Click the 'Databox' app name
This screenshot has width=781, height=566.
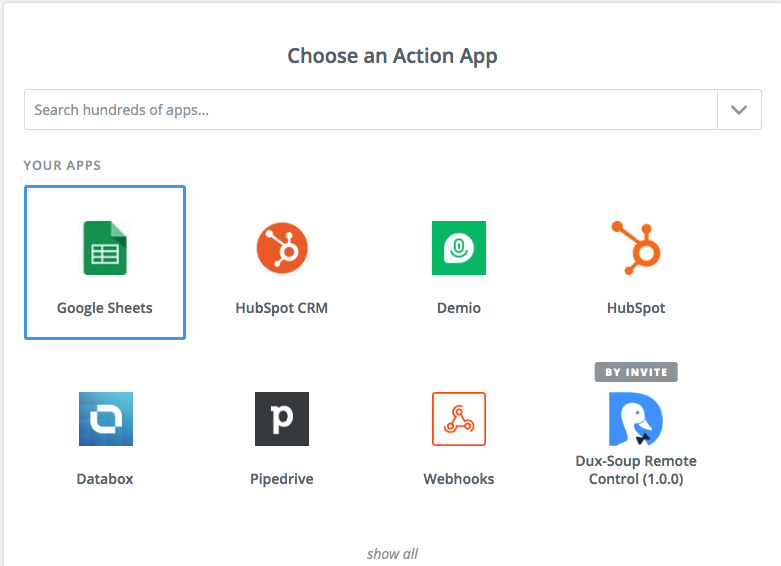click(105, 479)
